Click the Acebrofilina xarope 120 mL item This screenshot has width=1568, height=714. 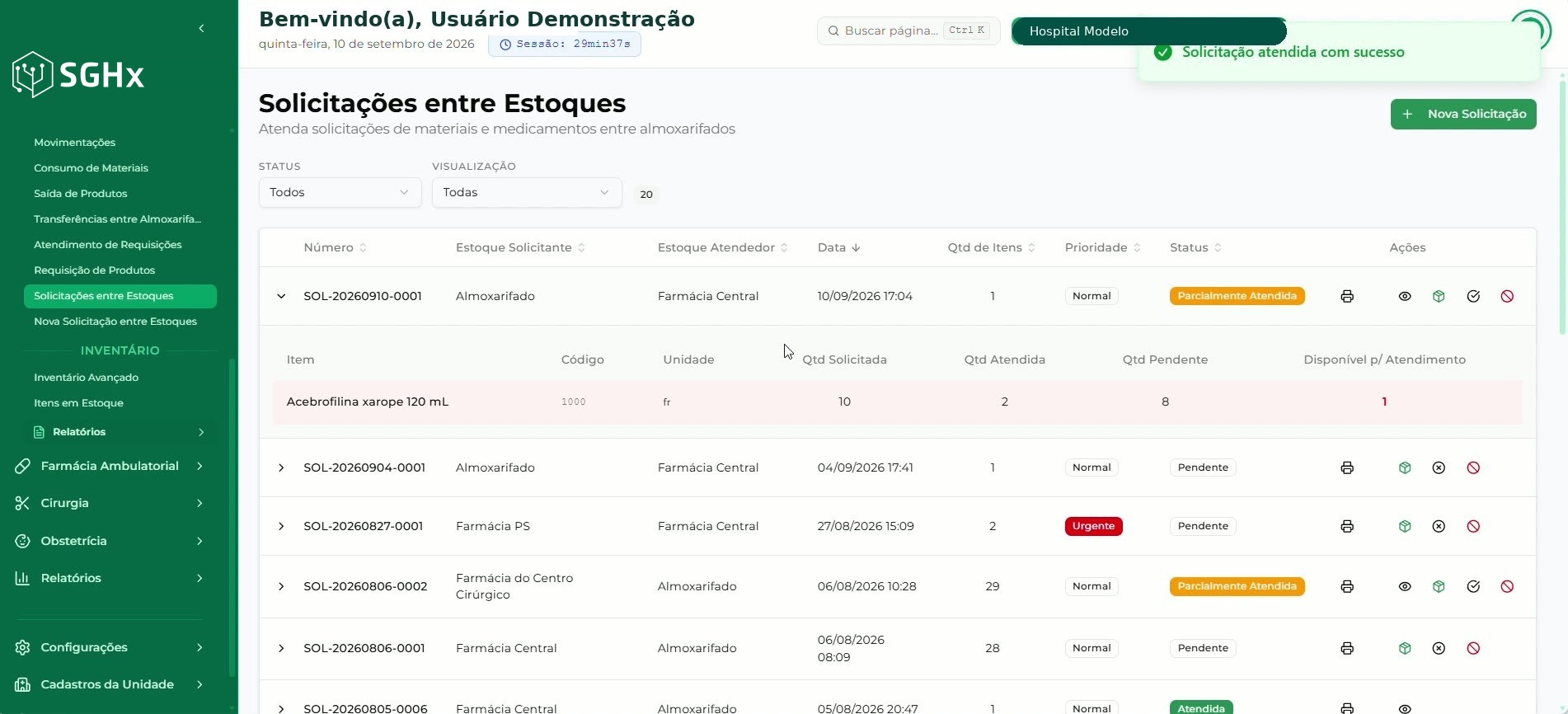(x=368, y=402)
